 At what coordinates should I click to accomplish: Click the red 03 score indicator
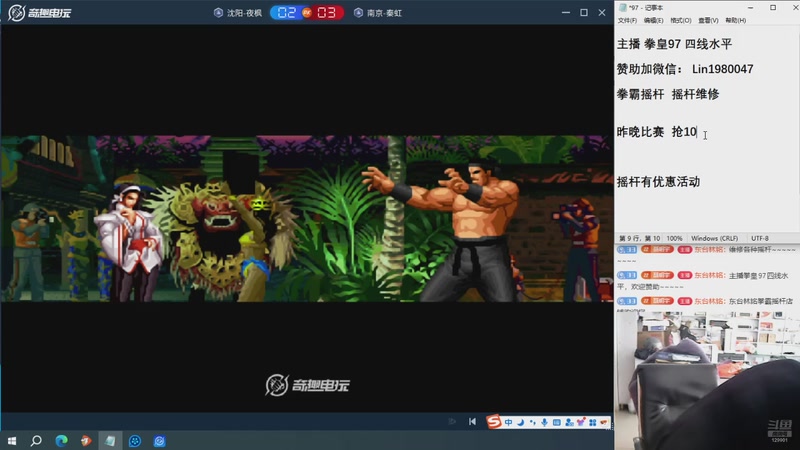point(327,13)
